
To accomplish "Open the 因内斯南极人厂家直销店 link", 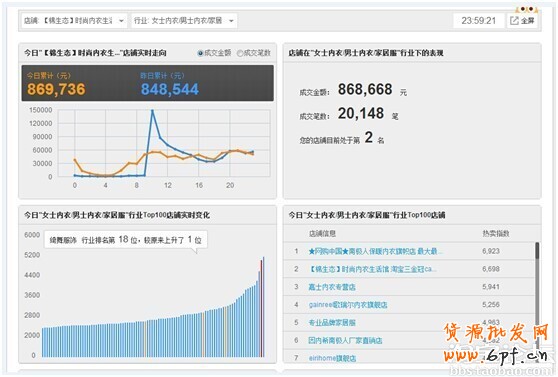I will (345, 340).
